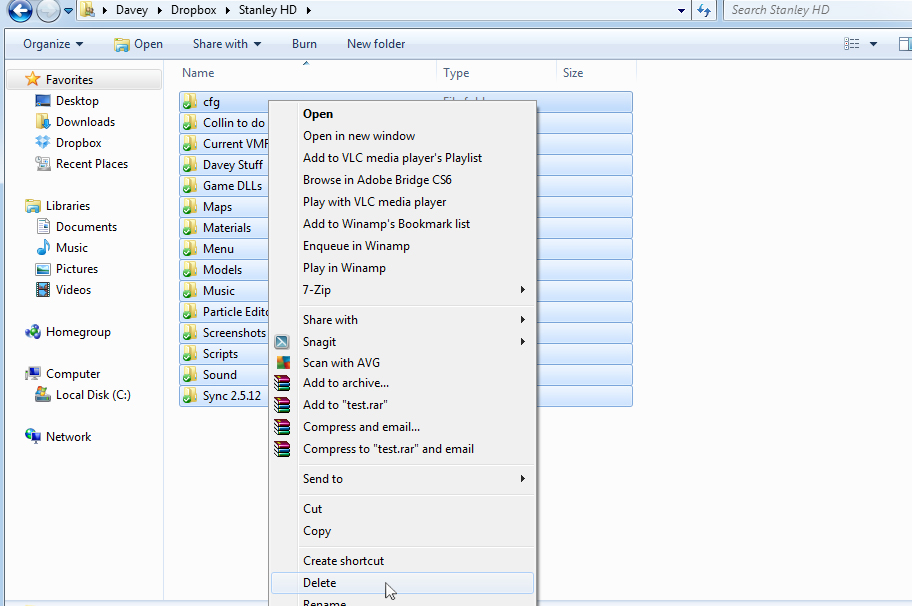Choose Add to archive... in context menu
Screen dimensions: 912x606
click(x=402, y=383)
